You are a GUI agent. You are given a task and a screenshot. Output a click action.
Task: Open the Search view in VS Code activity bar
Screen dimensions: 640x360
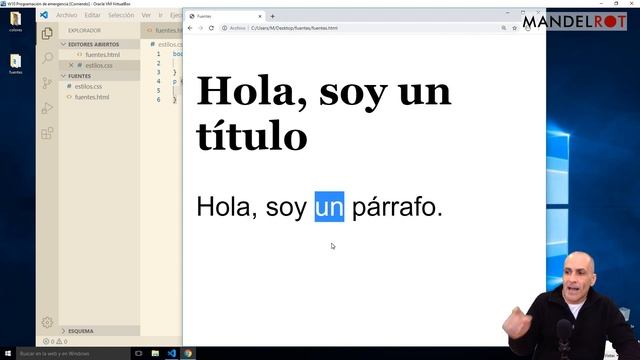tap(47, 58)
